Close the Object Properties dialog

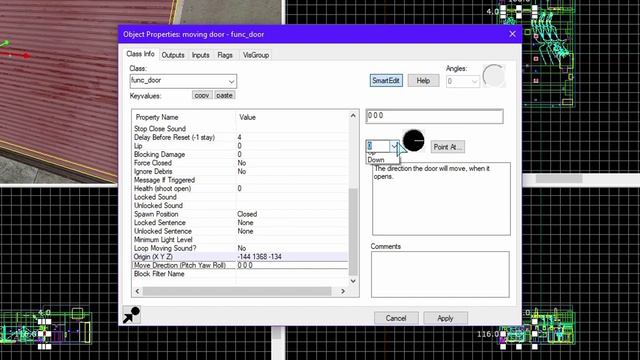click(x=512, y=34)
